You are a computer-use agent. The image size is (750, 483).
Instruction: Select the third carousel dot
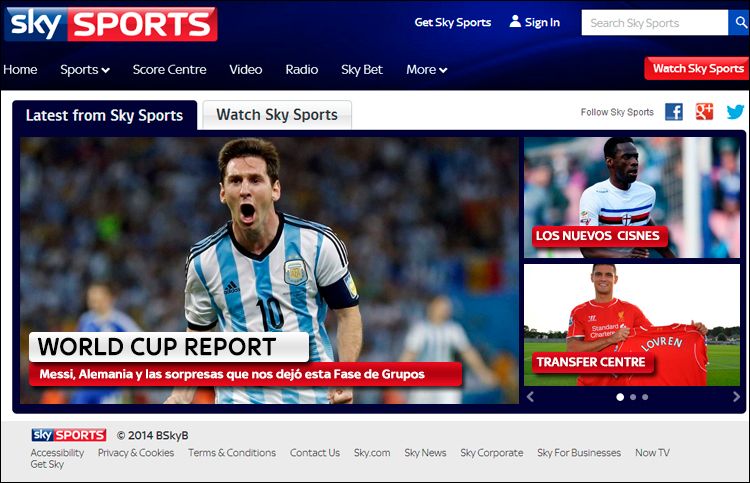[645, 397]
